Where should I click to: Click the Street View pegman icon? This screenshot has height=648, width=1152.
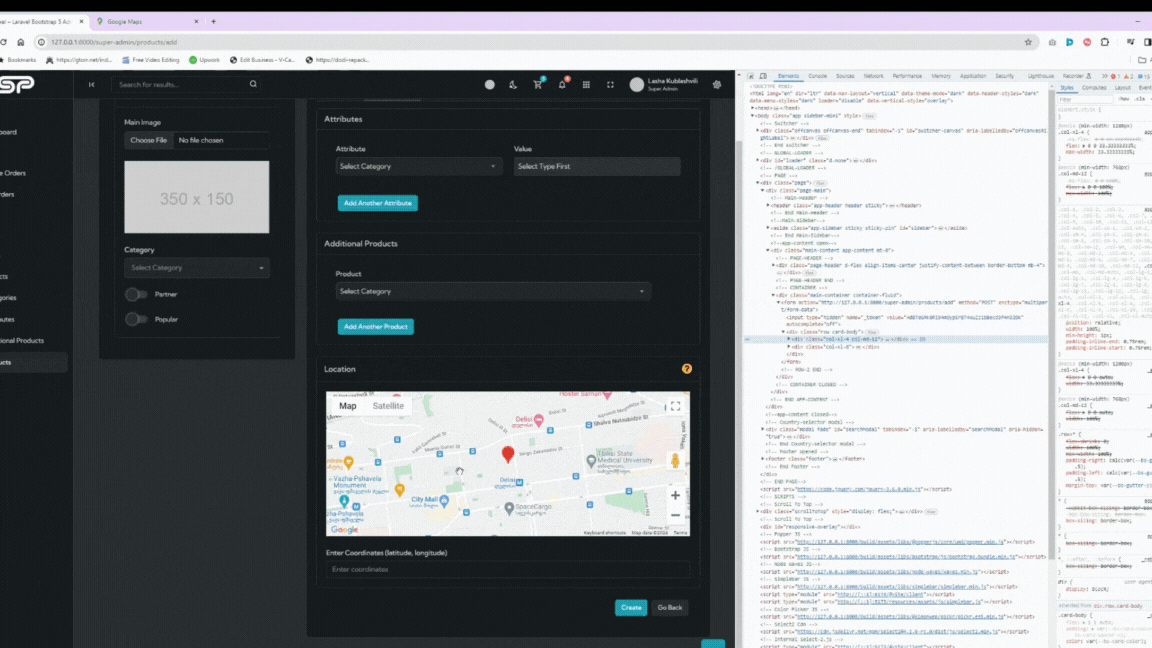click(x=675, y=460)
